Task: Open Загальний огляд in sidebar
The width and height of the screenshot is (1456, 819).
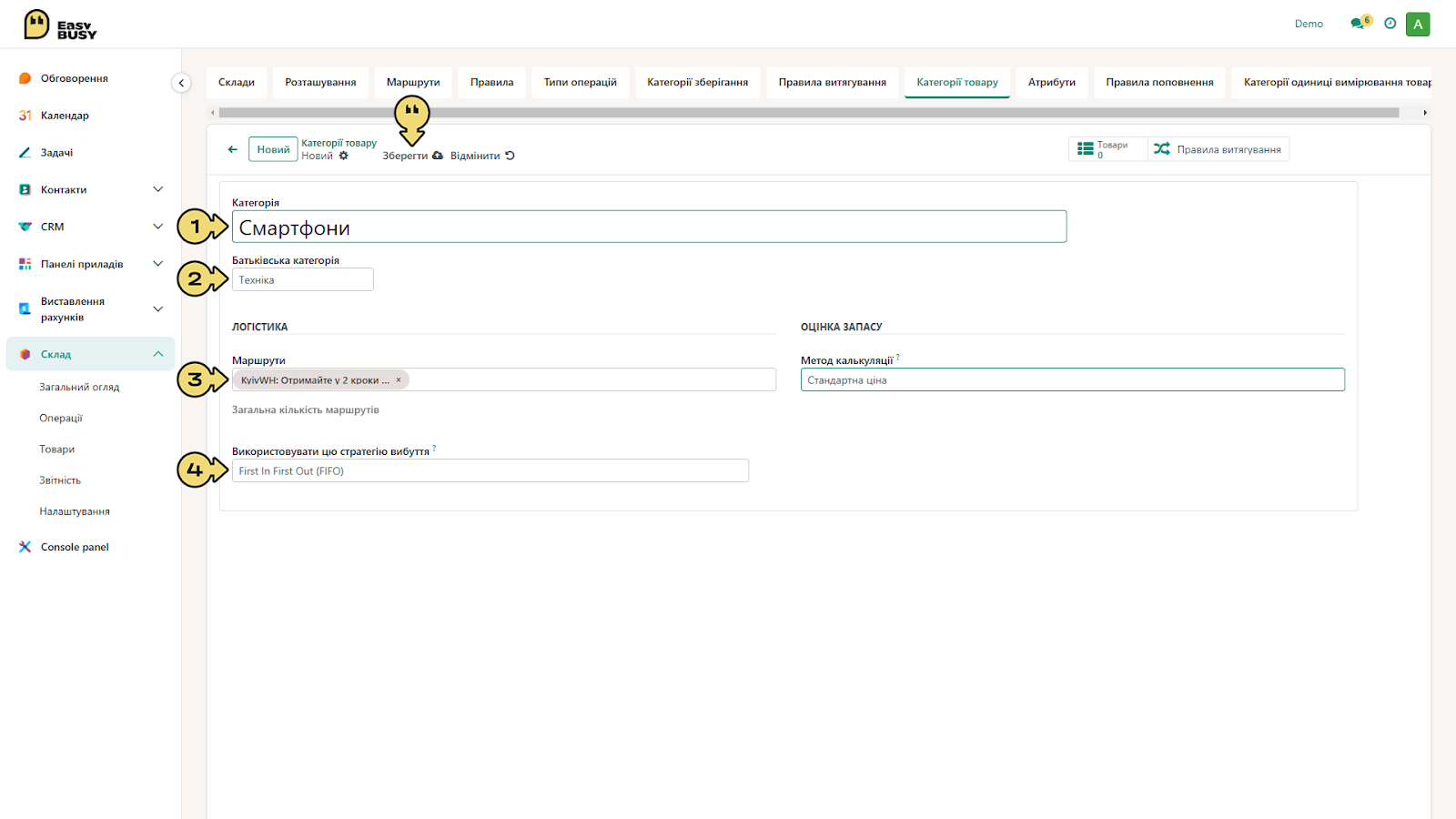Action: point(79,387)
